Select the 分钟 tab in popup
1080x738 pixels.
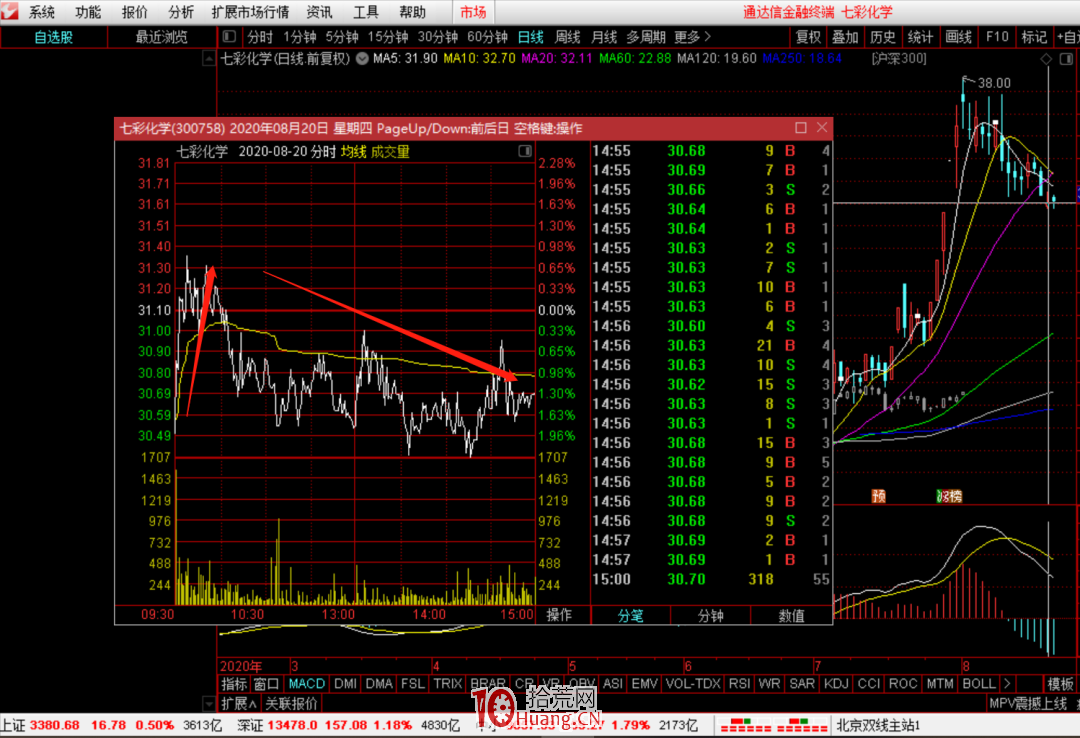click(x=711, y=615)
